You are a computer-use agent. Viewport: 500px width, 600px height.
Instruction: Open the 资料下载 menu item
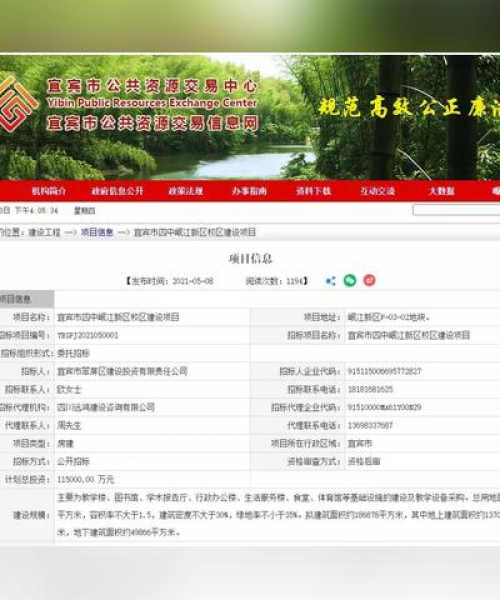(313, 191)
